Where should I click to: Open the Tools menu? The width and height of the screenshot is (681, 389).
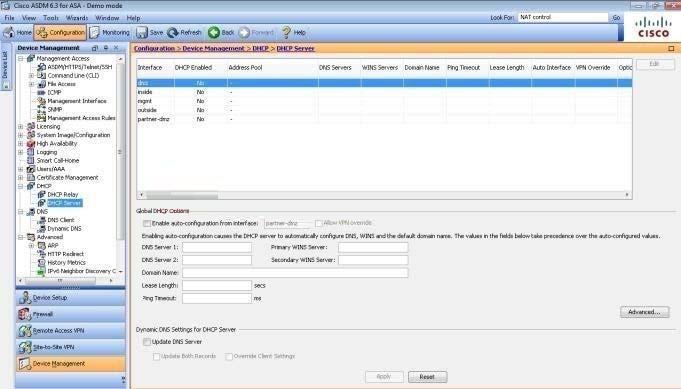(51, 18)
